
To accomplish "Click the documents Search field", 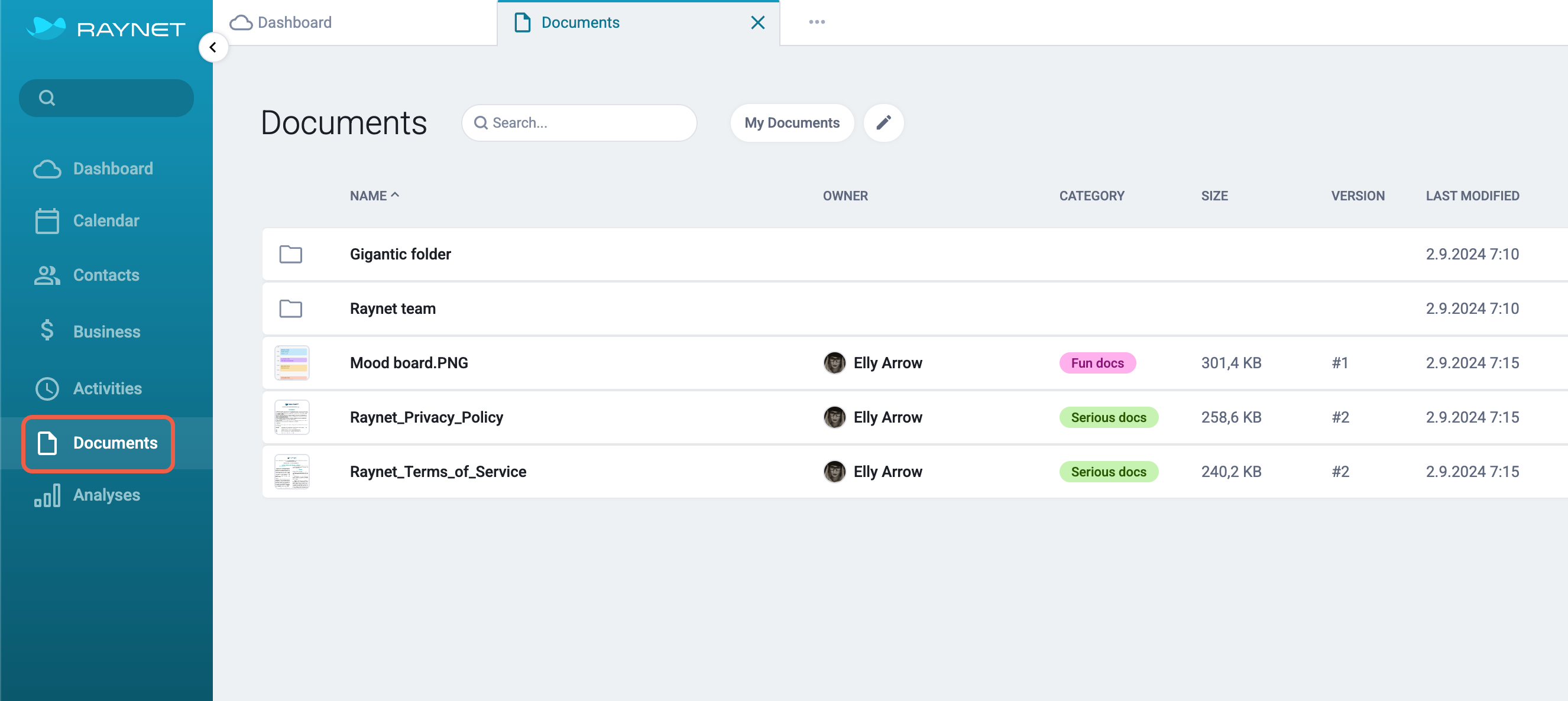I will point(579,123).
